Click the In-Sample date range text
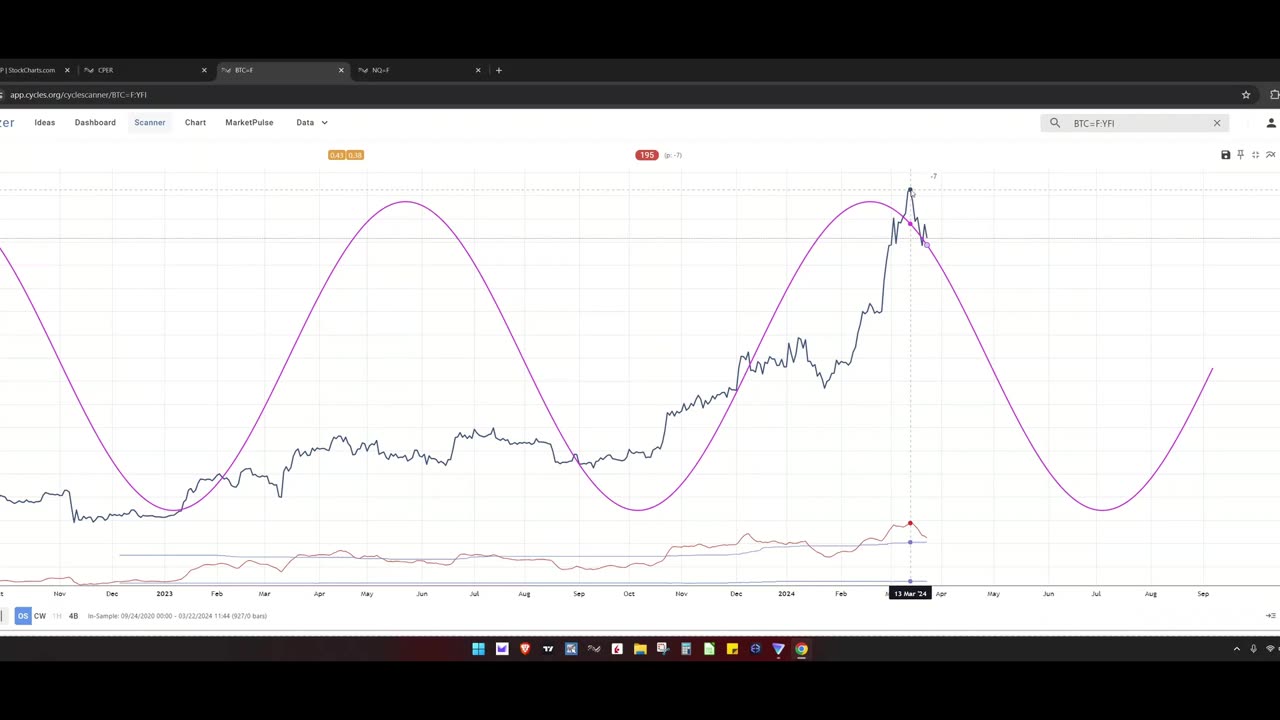Screen dimensions: 1280x720 (177, 616)
